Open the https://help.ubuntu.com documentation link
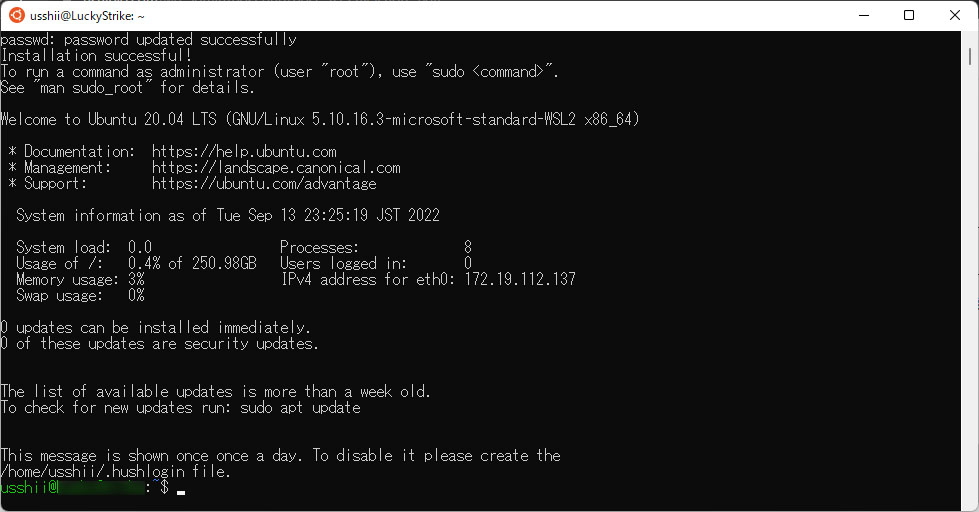Screen dimensions: 979x512 tap(244, 151)
